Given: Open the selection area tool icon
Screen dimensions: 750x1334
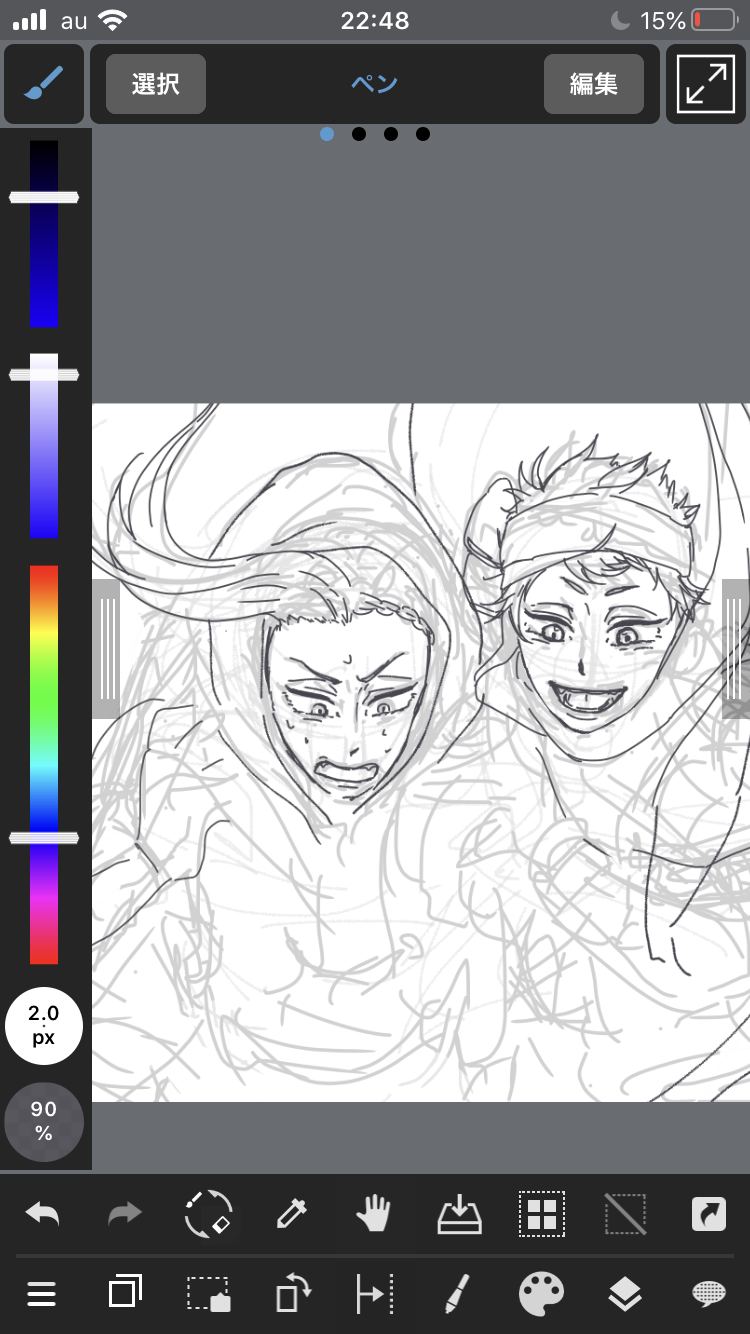Looking at the screenshot, I should [x=209, y=1294].
